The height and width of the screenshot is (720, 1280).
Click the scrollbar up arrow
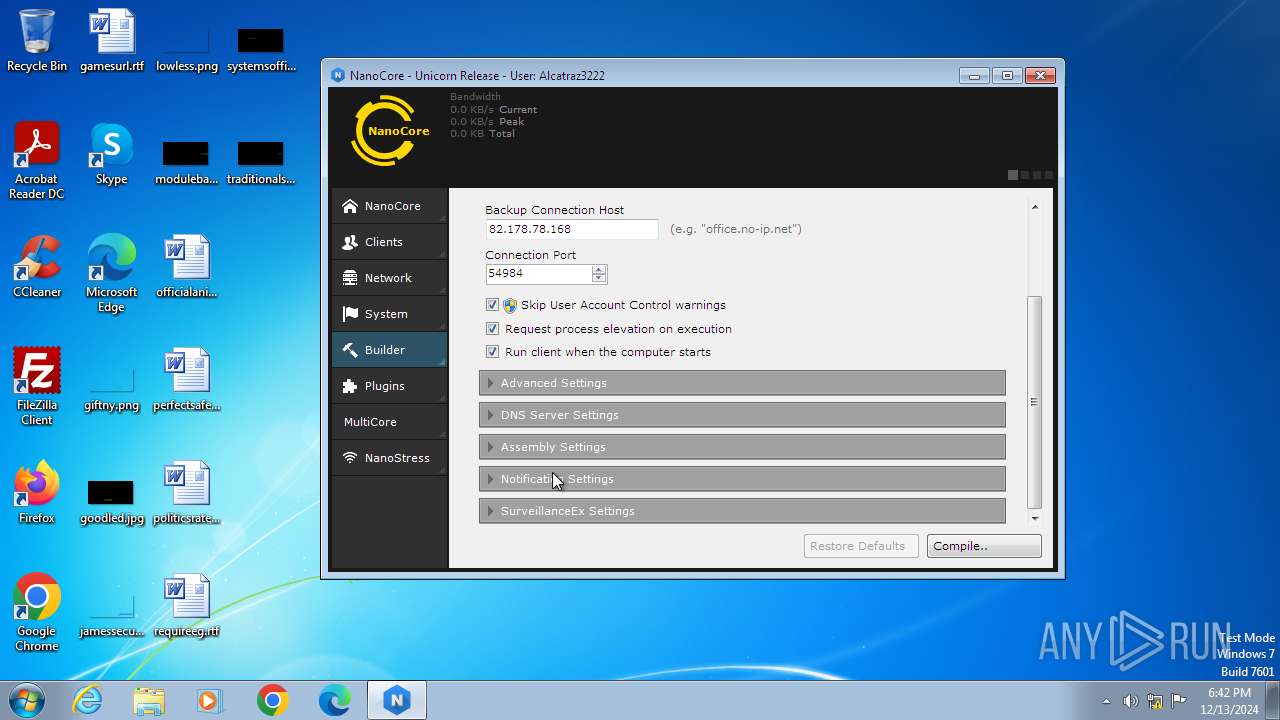point(1034,207)
